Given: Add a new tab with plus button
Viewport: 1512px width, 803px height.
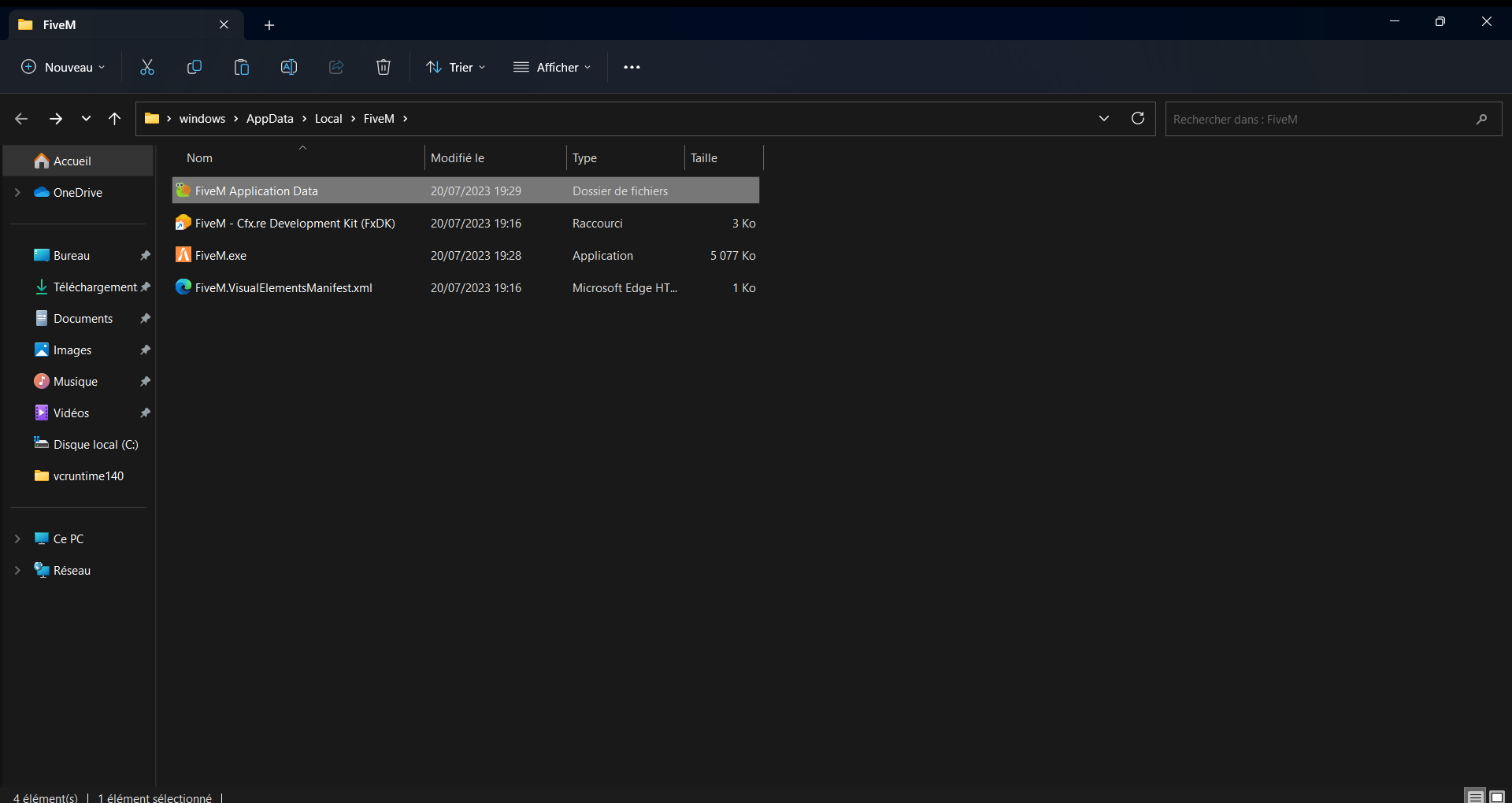Looking at the screenshot, I should point(269,25).
